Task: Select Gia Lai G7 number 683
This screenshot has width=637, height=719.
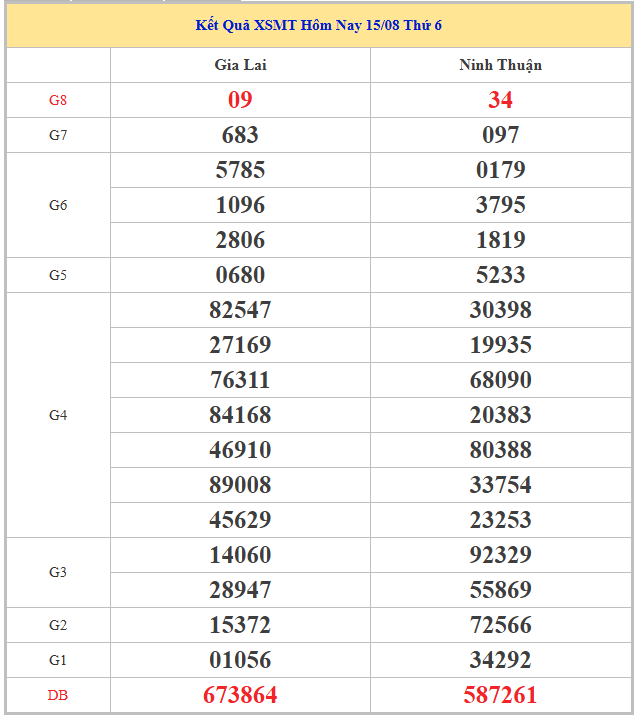Action: coord(240,135)
